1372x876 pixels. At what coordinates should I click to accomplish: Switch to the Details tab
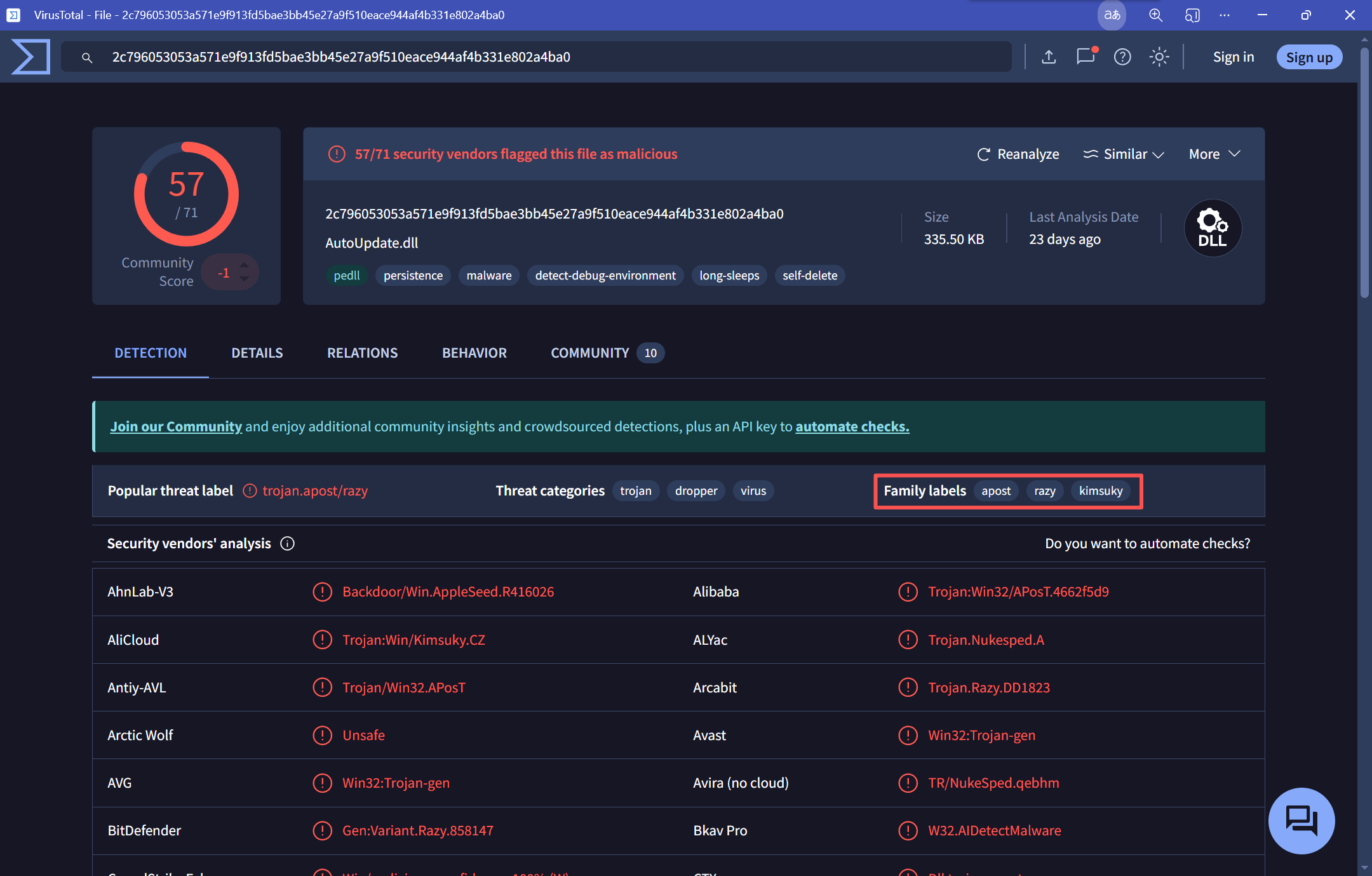tap(257, 353)
